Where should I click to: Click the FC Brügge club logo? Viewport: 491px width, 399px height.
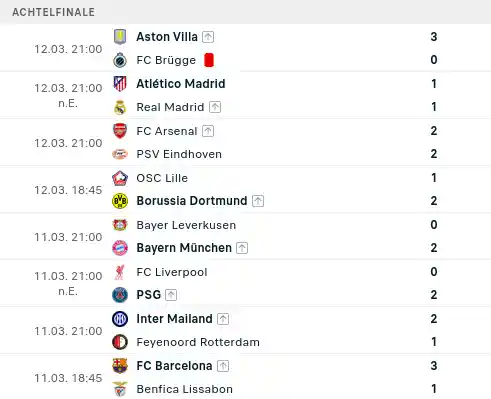120,60
